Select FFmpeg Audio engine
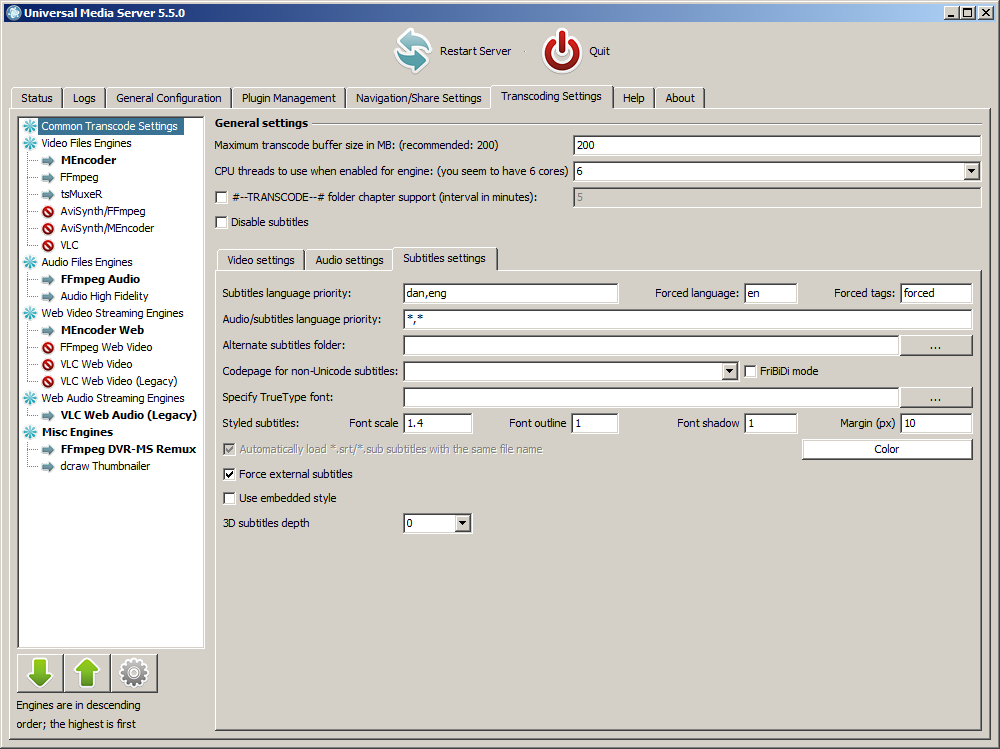The image size is (1000, 749). coord(100,279)
